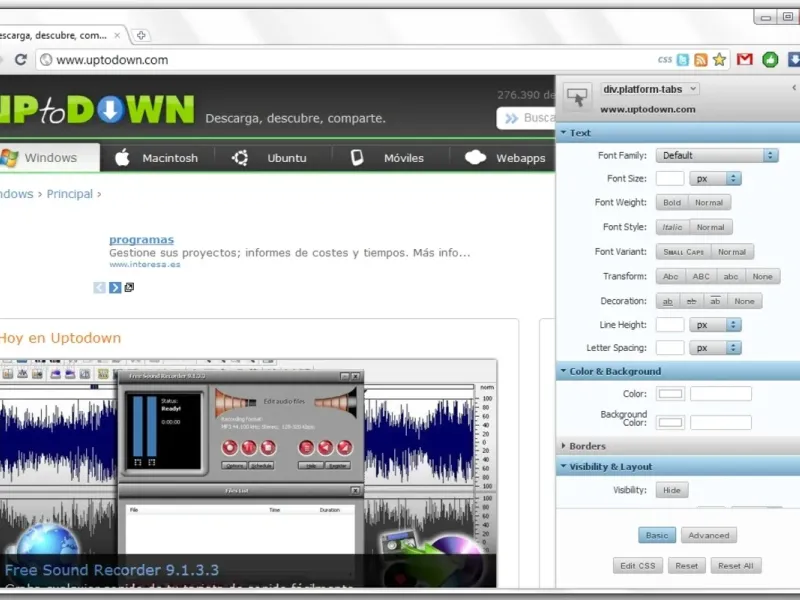Image resolution: width=800 pixels, height=600 pixels.
Task: Switch to the Ubuntu platform tab
Action: tap(273, 158)
